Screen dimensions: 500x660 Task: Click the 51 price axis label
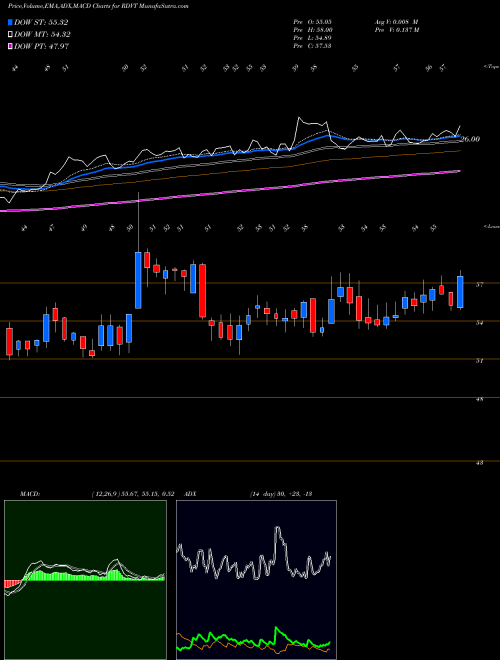(479, 361)
